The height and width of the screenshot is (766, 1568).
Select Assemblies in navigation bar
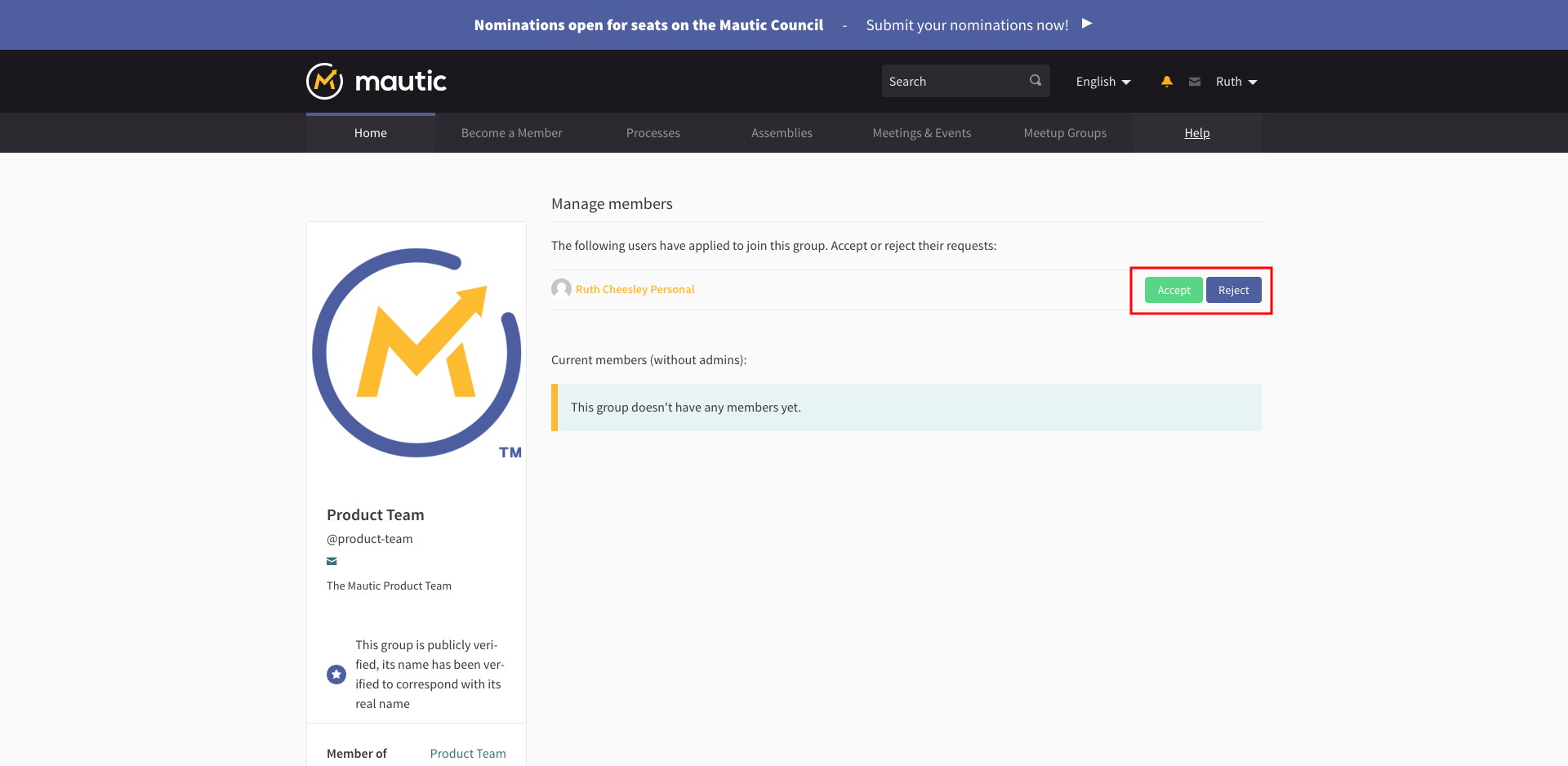pyautogui.click(x=782, y=133)
